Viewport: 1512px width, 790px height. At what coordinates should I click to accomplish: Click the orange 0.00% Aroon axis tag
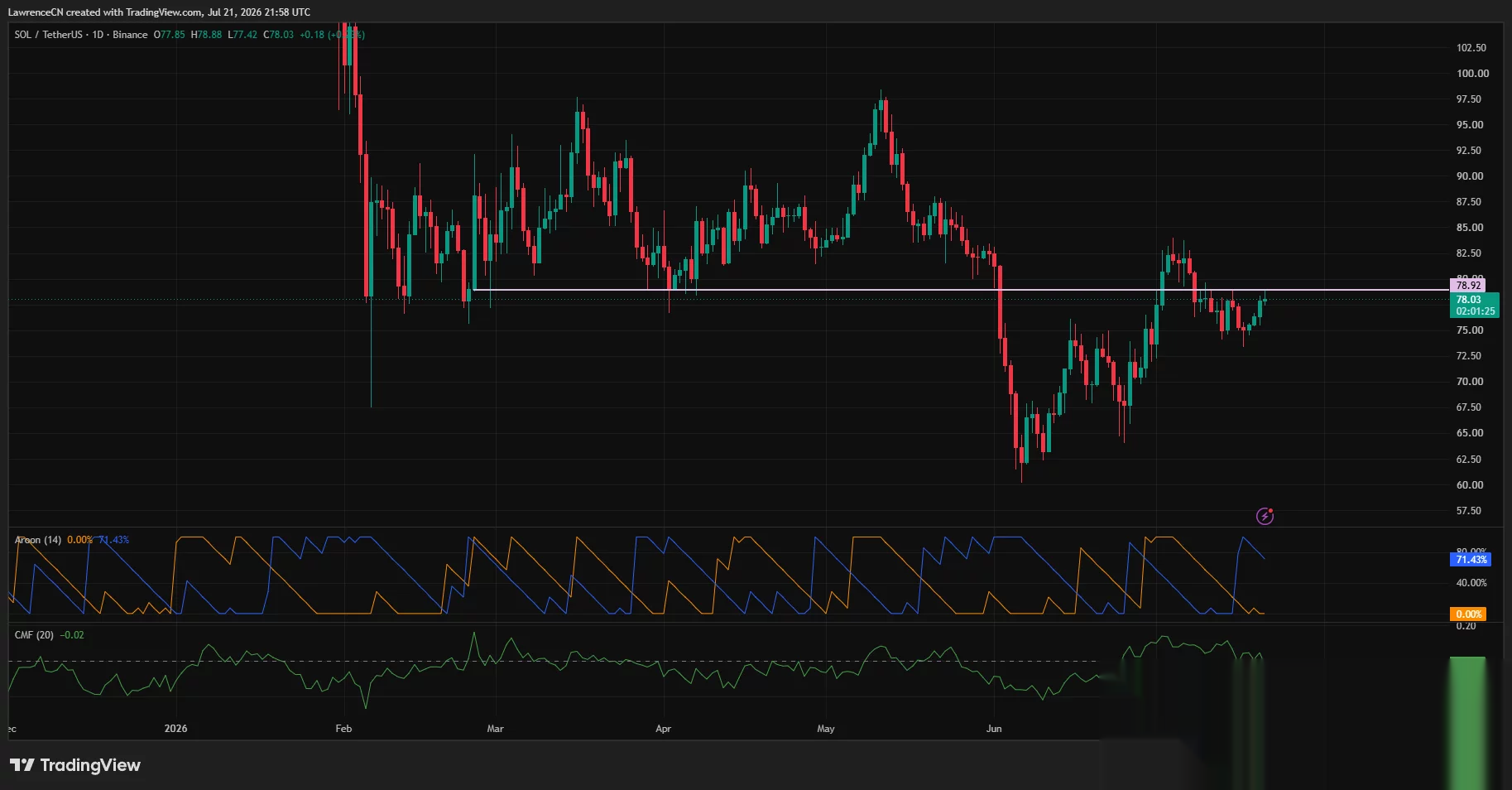[1468, 614]
